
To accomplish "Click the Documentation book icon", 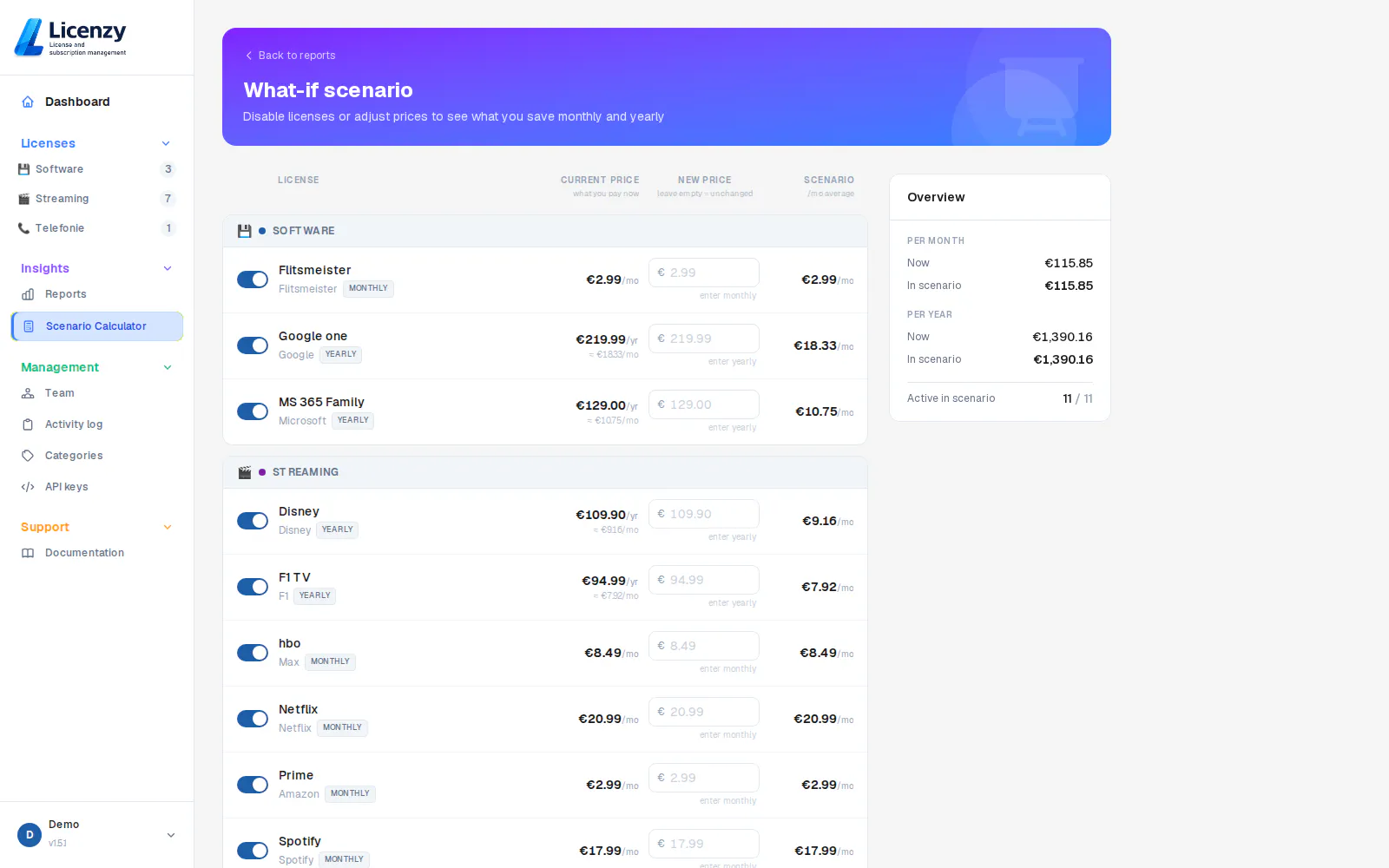I will coord(28,553).
